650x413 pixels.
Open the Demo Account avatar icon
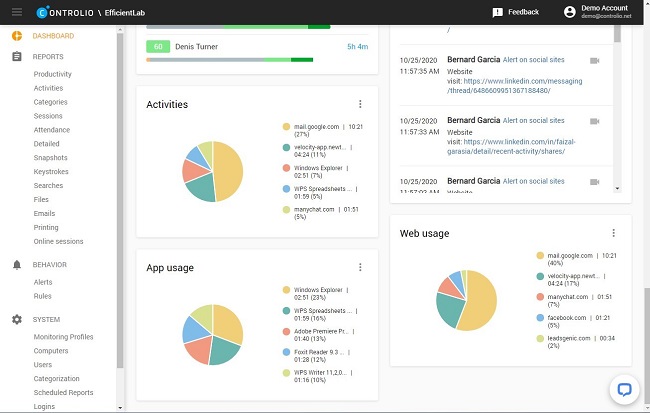570,12
